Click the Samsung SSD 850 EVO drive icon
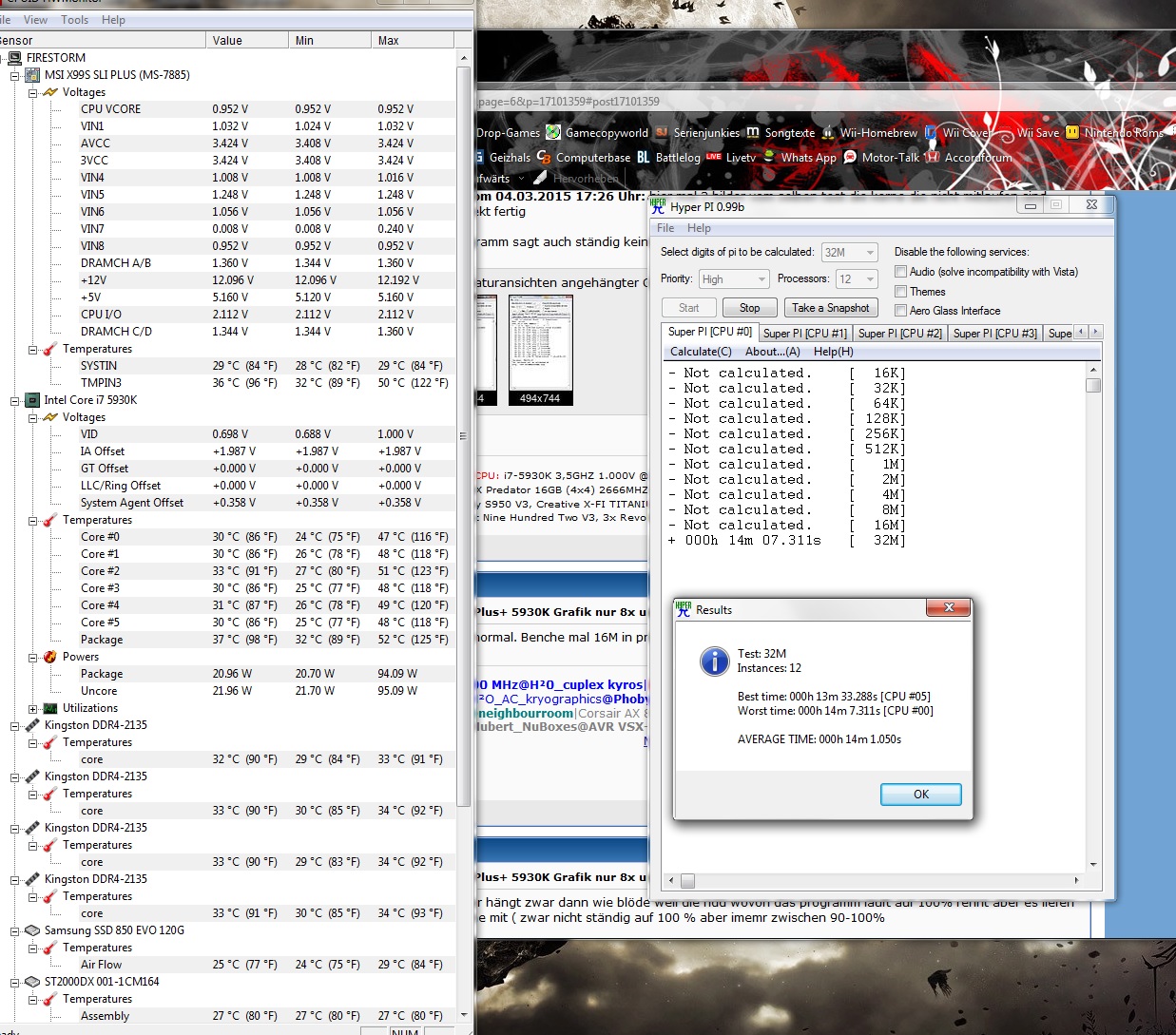Viewport: 1176px width, 1035px height. tap(32, 930)
